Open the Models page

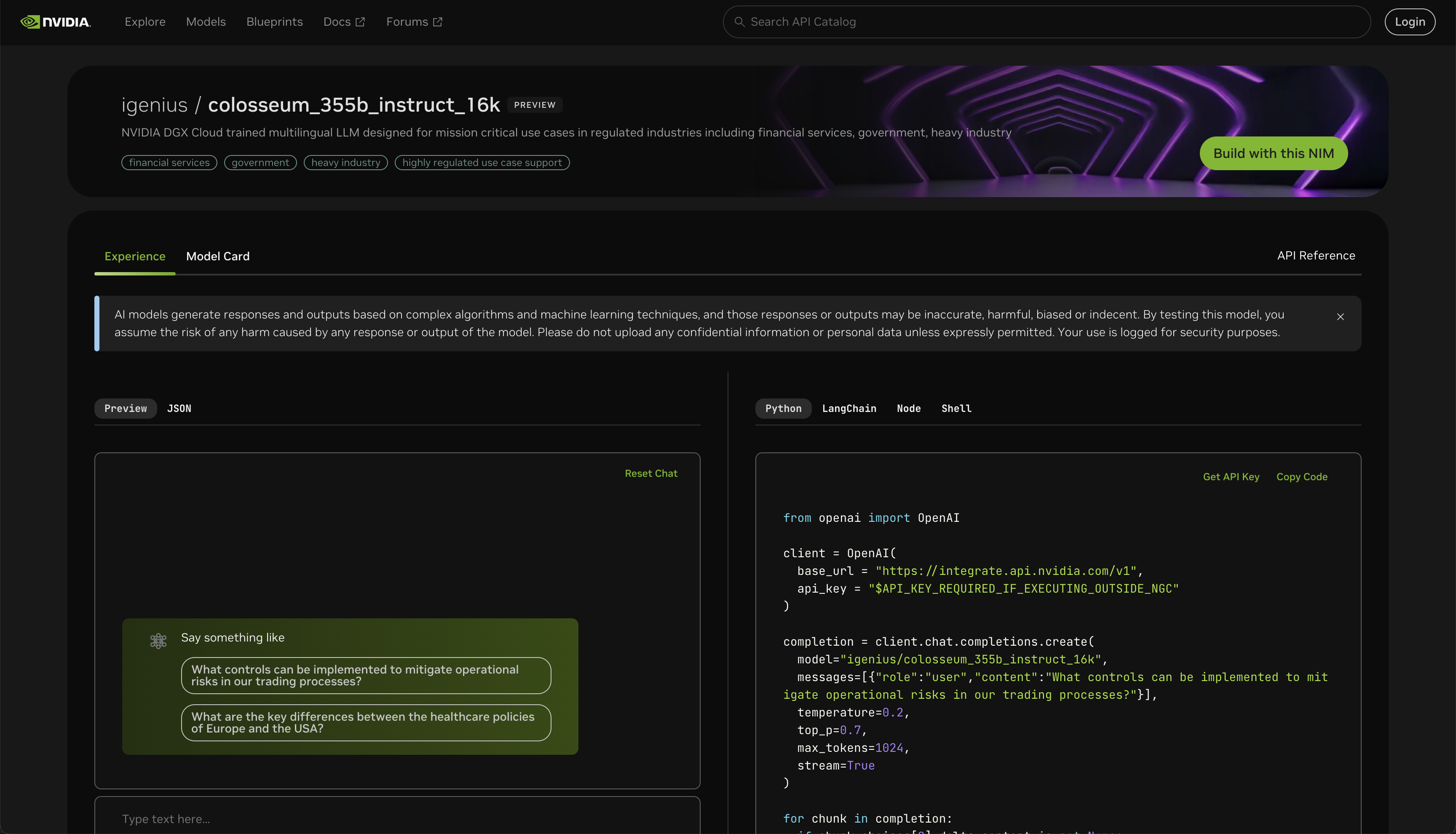[x=206, y=22]
